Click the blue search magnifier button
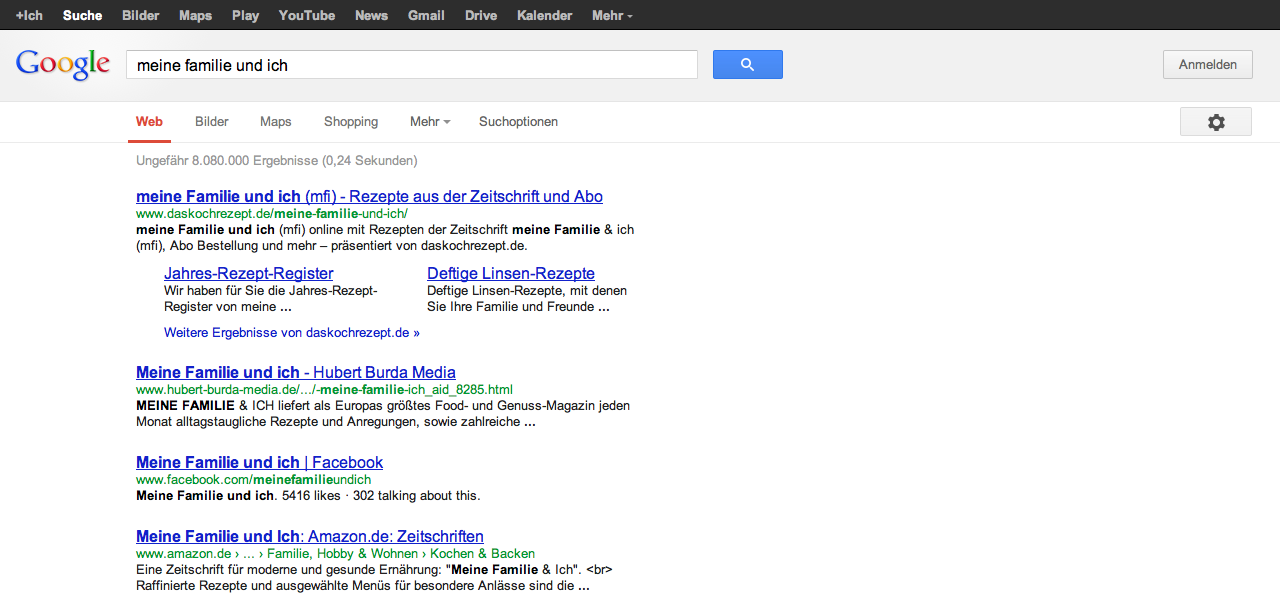Image resolution: width=1280 pixels, height=614 pixels. point(747,65)
